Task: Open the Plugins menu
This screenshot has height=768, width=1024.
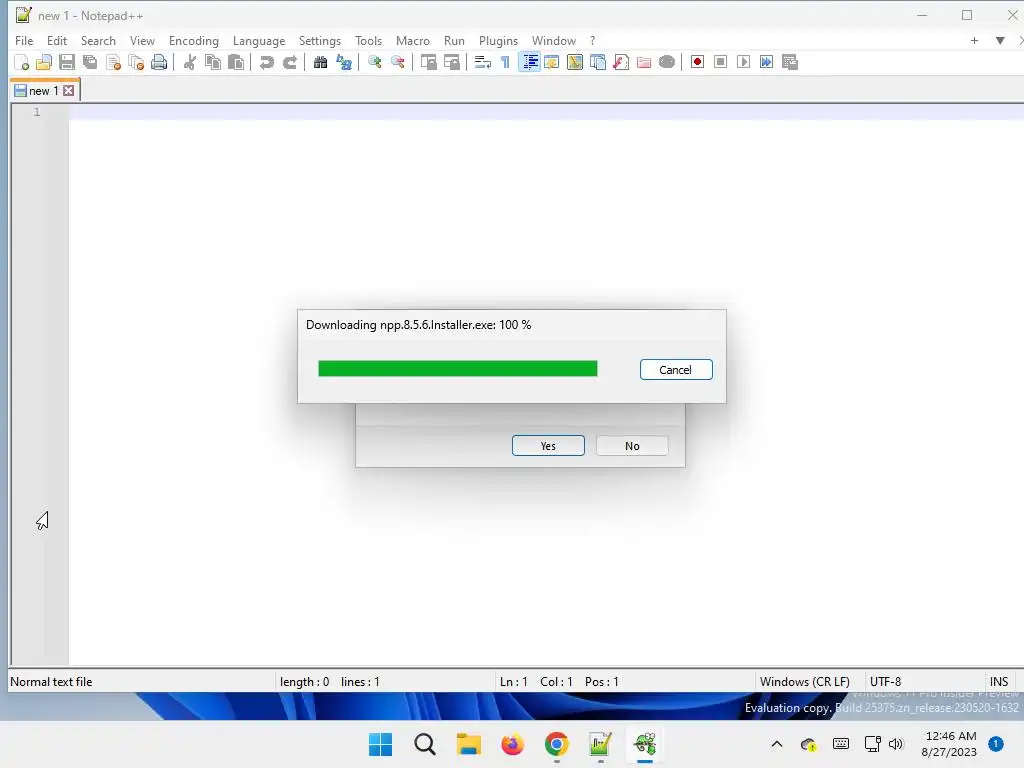Action: (498, 40)
